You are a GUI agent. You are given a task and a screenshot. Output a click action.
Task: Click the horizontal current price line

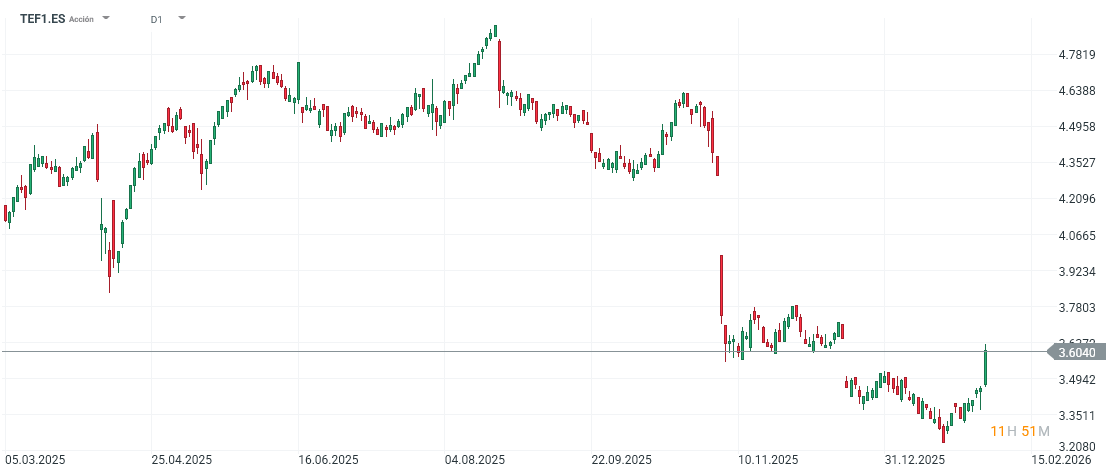click(500, 352)
